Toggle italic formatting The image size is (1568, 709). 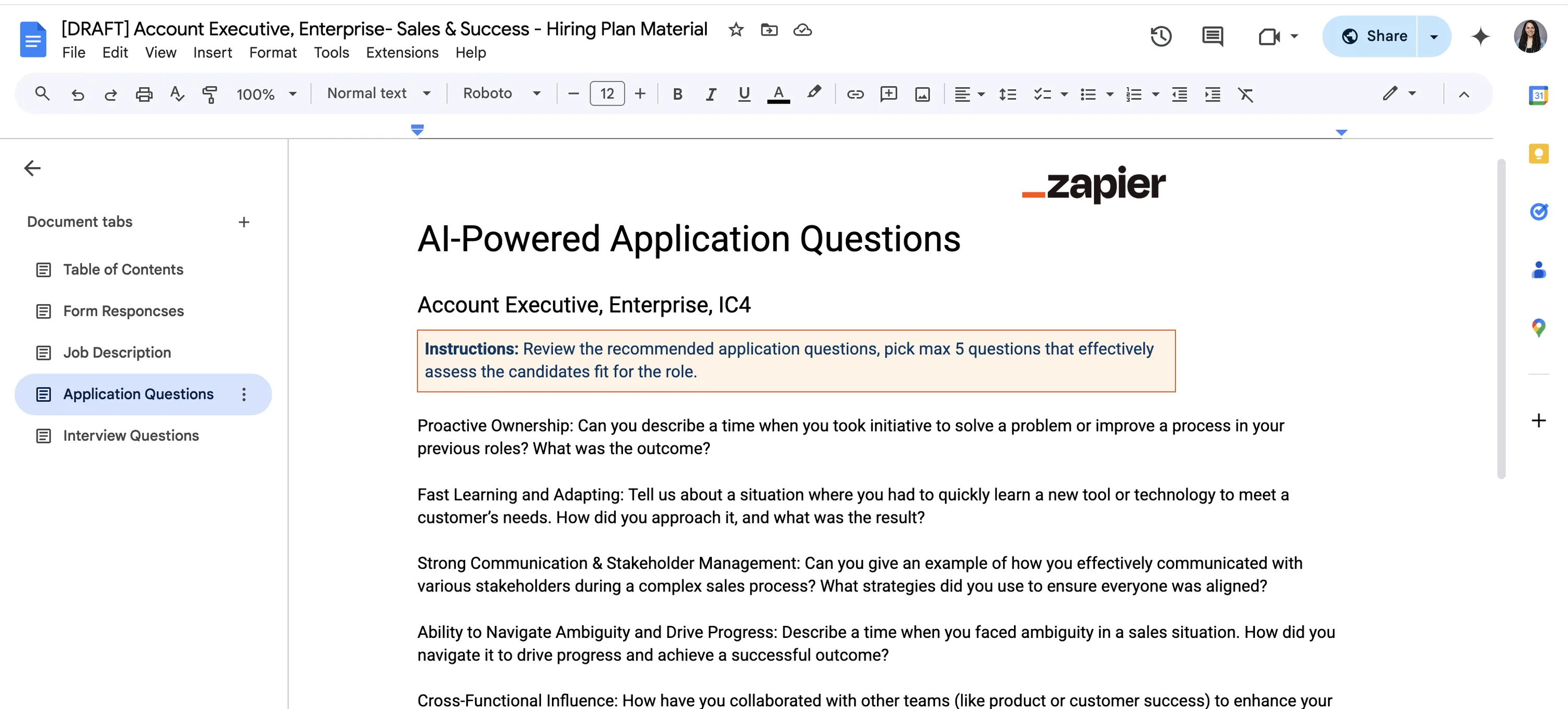(x=710, y=95)
